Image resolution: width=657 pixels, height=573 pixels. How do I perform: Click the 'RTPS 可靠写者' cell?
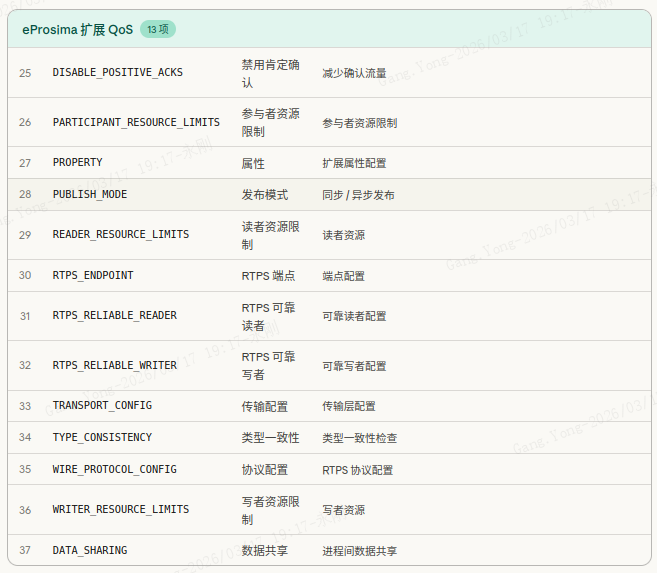[269, 366]
